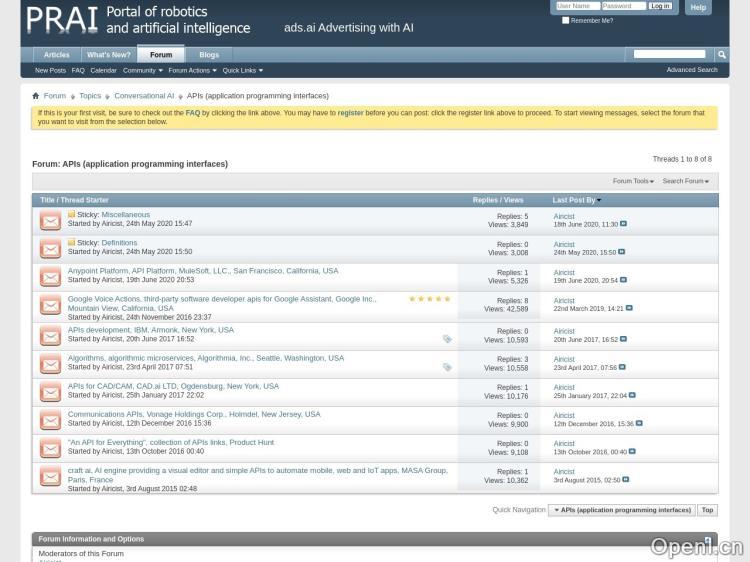Click the Help button

click(x=698, y=7)
